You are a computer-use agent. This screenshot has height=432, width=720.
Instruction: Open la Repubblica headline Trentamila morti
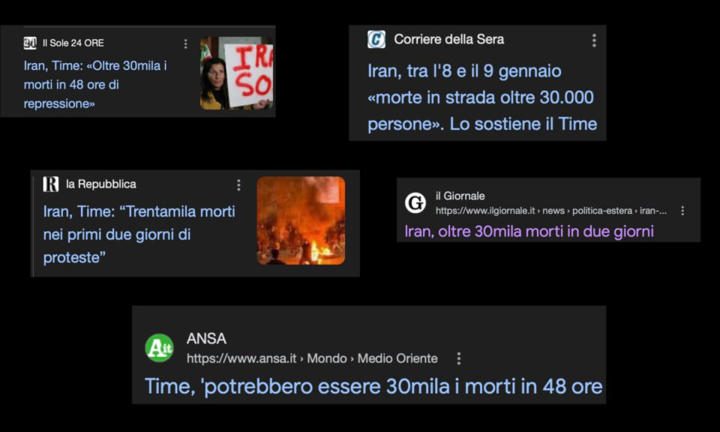point(139,234)
